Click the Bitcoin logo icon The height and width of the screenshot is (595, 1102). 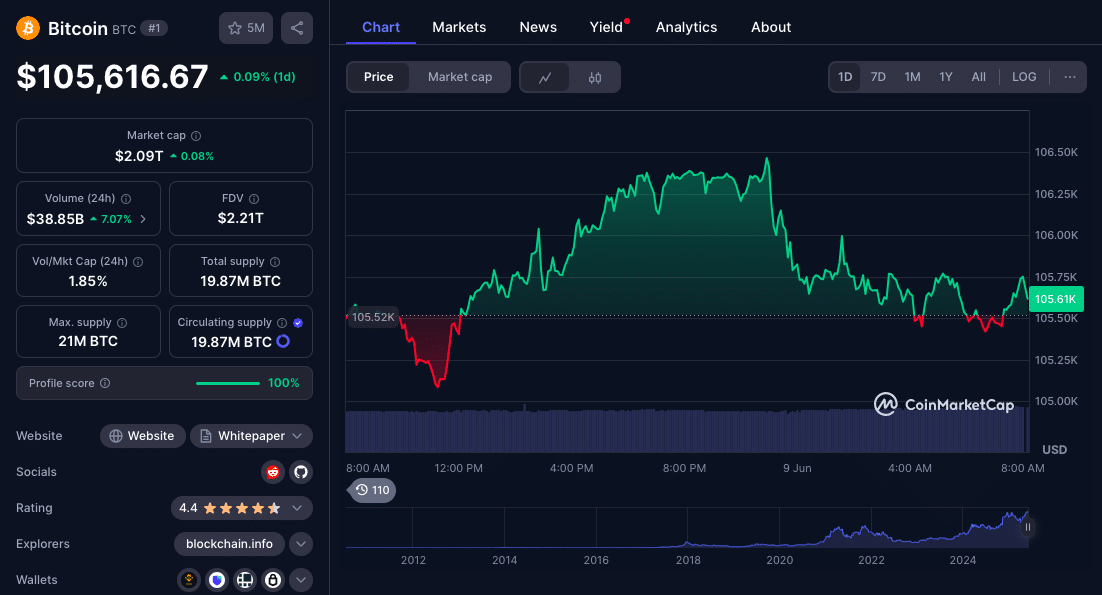(x=28, y=28)
